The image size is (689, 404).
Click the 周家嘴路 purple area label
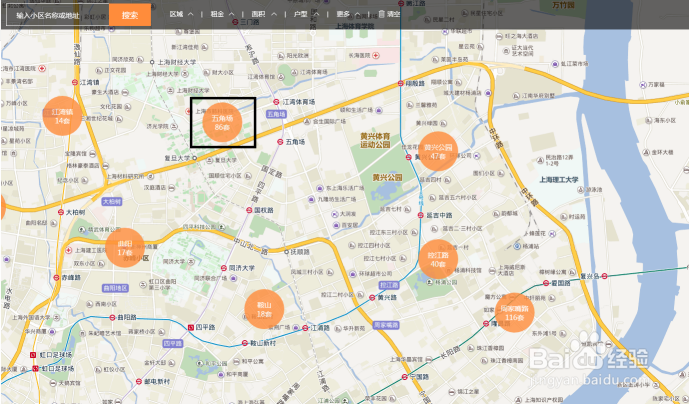click(x=386, y=325)
